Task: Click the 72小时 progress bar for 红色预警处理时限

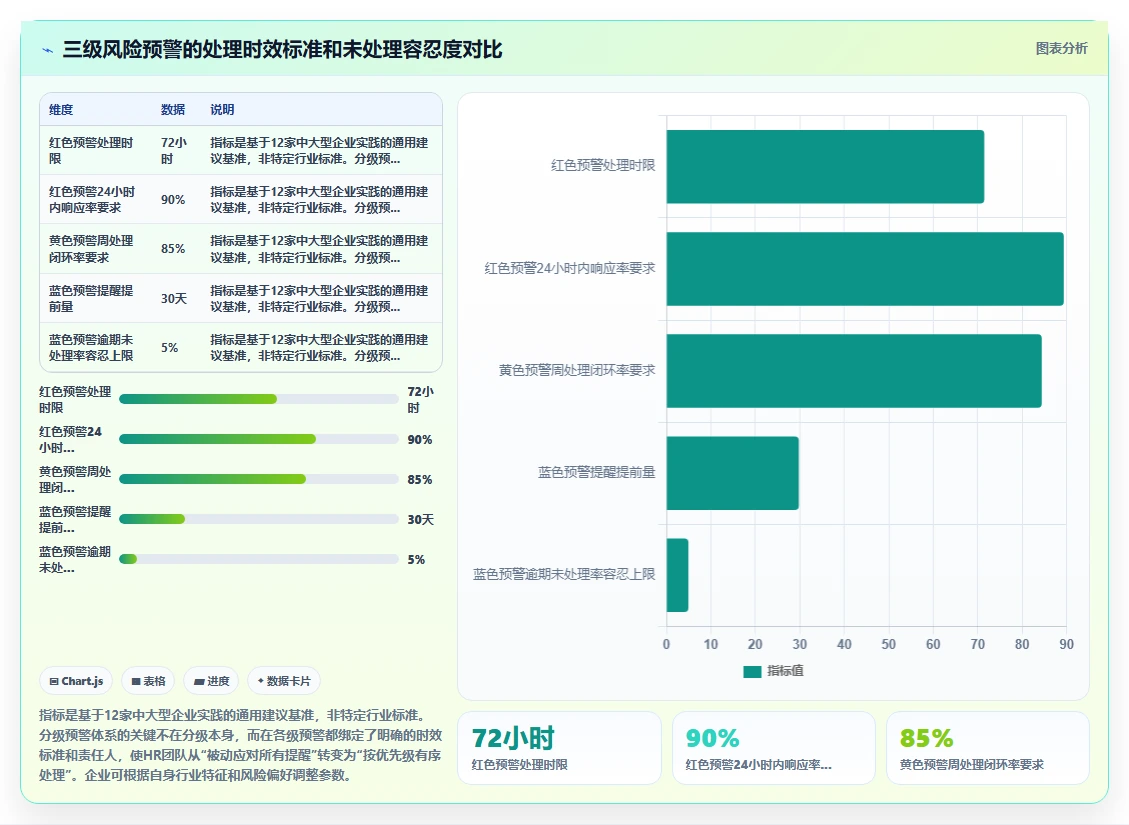Action: [x=258, y=399]
